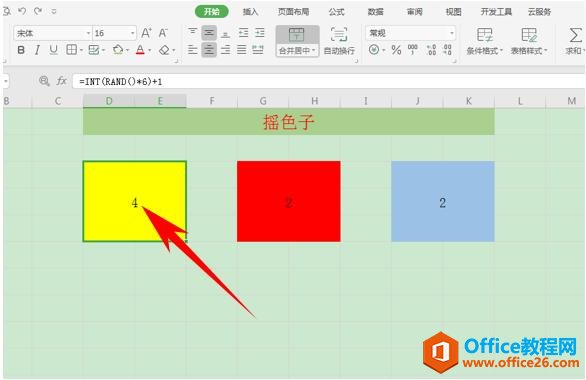Click the draw border table icon
The height and width of the screenshot is (380, 586).
point(94,49)
